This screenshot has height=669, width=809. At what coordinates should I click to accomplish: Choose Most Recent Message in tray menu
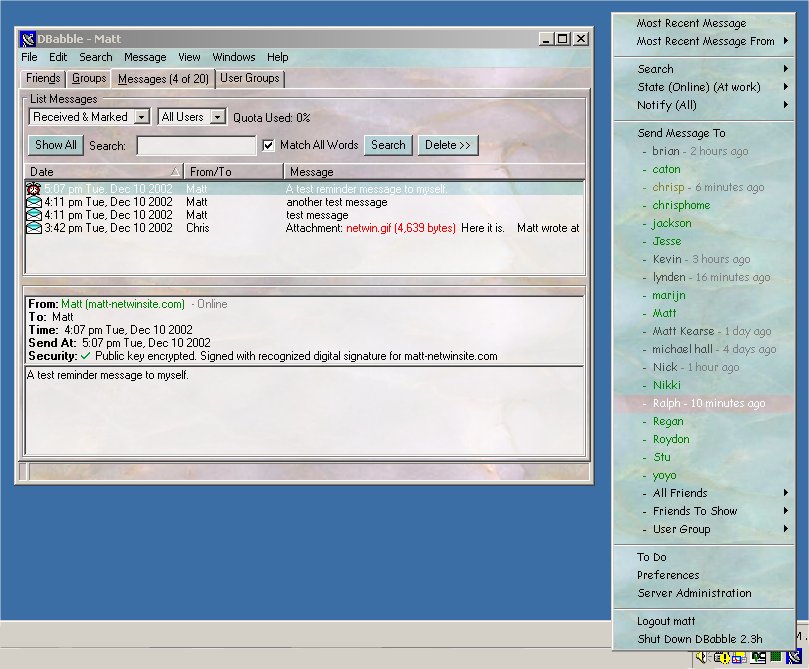[705, 23]
